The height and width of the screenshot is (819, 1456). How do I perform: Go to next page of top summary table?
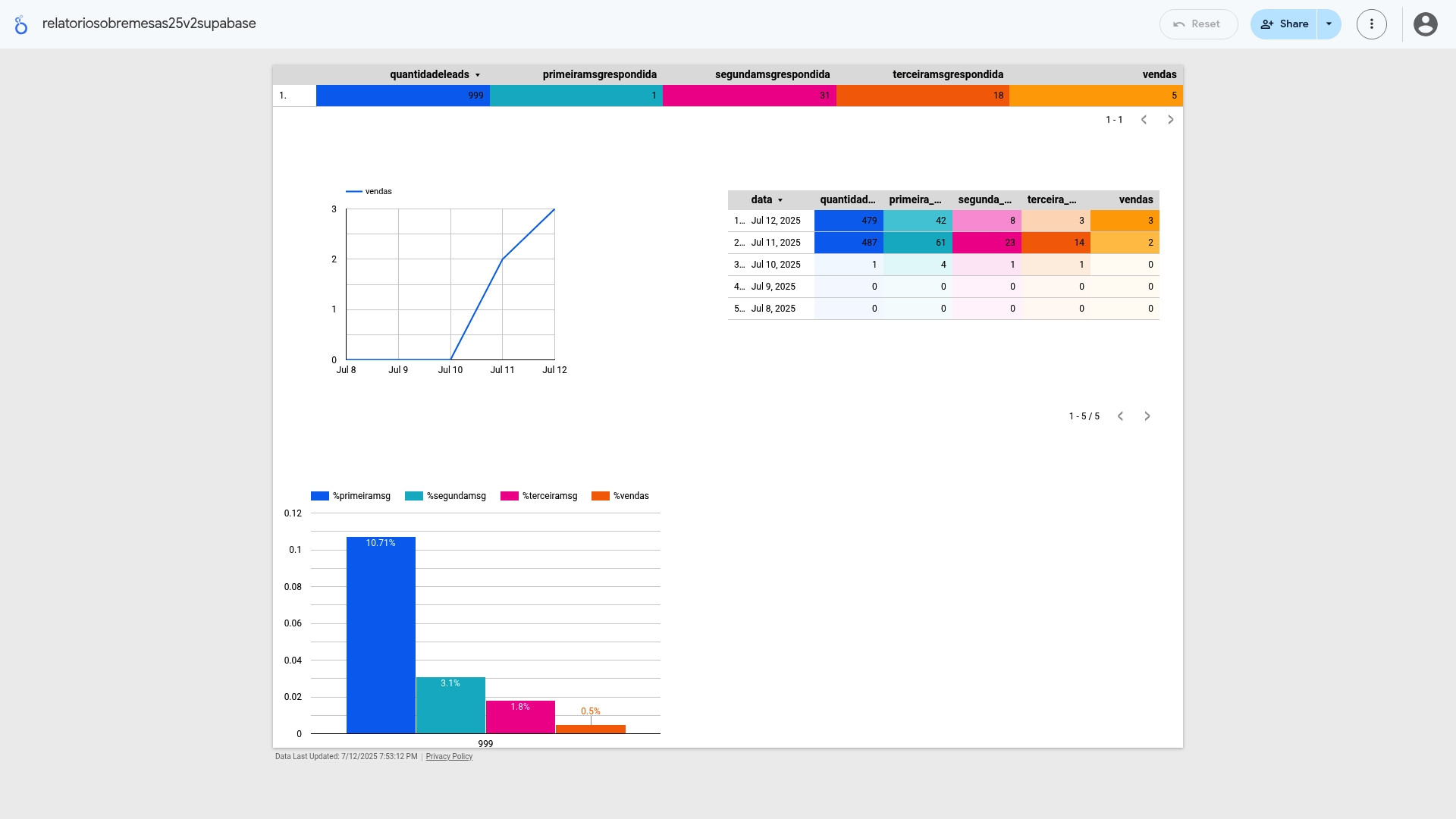click(1170, 120)
